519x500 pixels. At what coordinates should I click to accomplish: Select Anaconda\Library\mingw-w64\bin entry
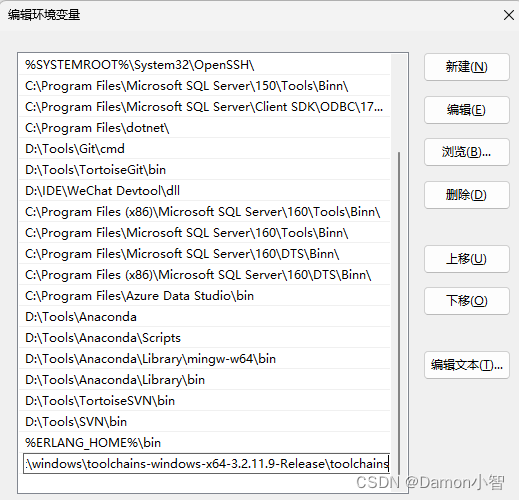[204, 359]
